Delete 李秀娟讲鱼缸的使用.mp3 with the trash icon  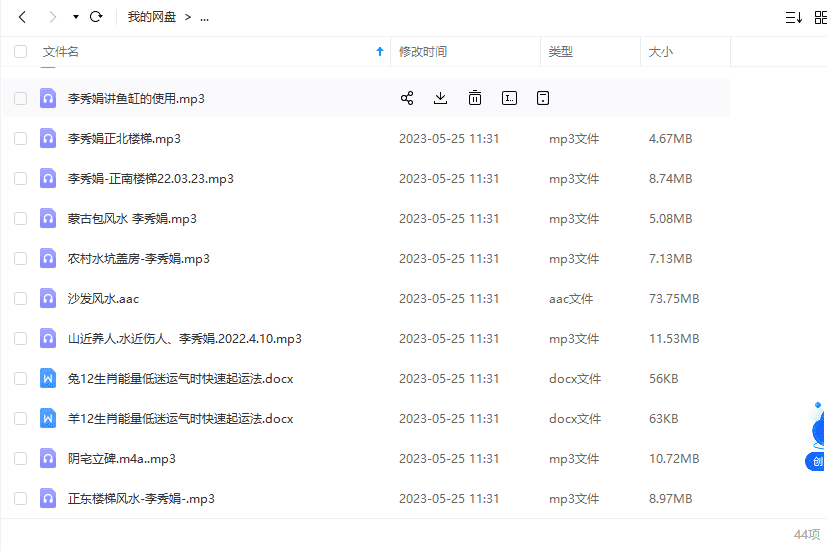(475, 98)
